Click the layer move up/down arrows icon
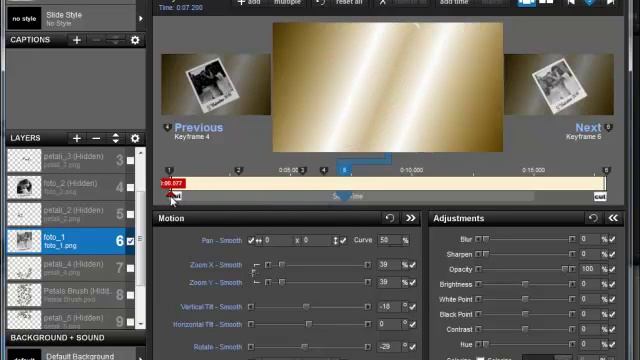640x360 pixels. (x=116, y=138)
